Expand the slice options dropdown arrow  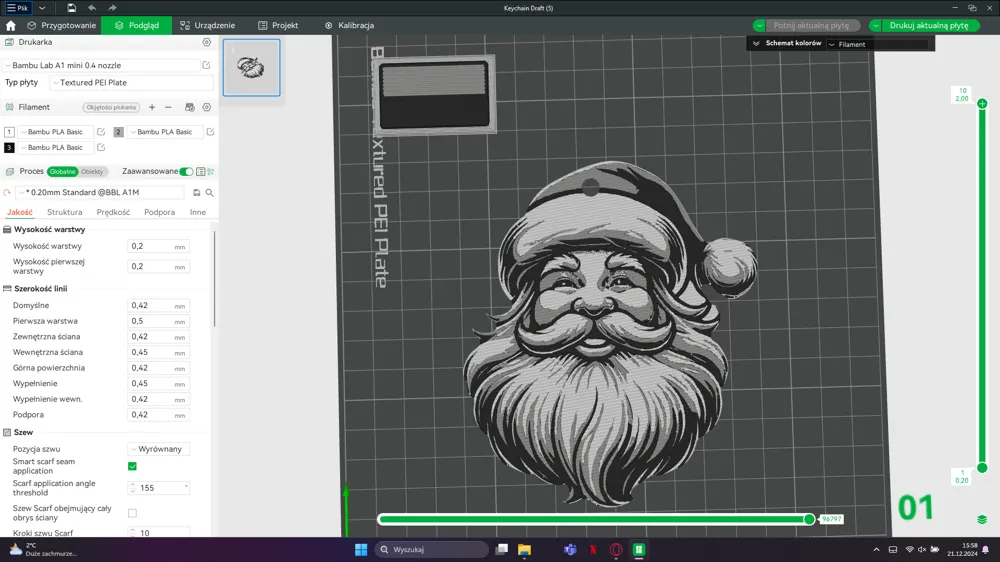tap(759, 26)
